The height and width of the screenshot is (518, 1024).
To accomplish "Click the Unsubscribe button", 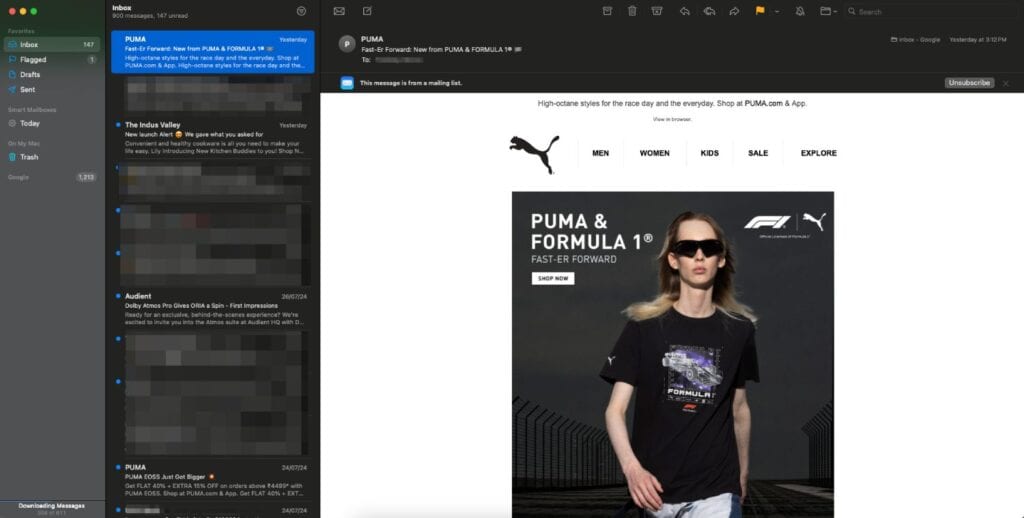I will point(969,83).
